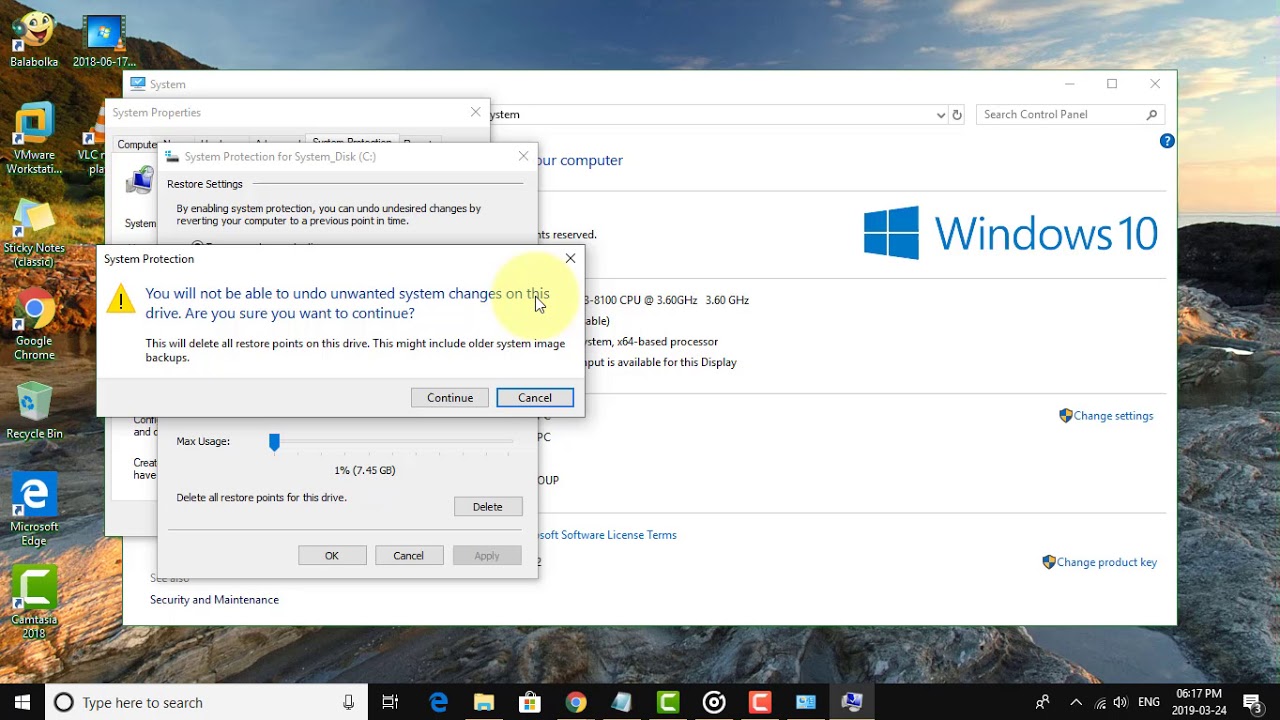Image resolution: width=1280 pixels, height=720 pixels.
Task: Click the search magnifier in Control Panel
Action: click(1152, 115)
